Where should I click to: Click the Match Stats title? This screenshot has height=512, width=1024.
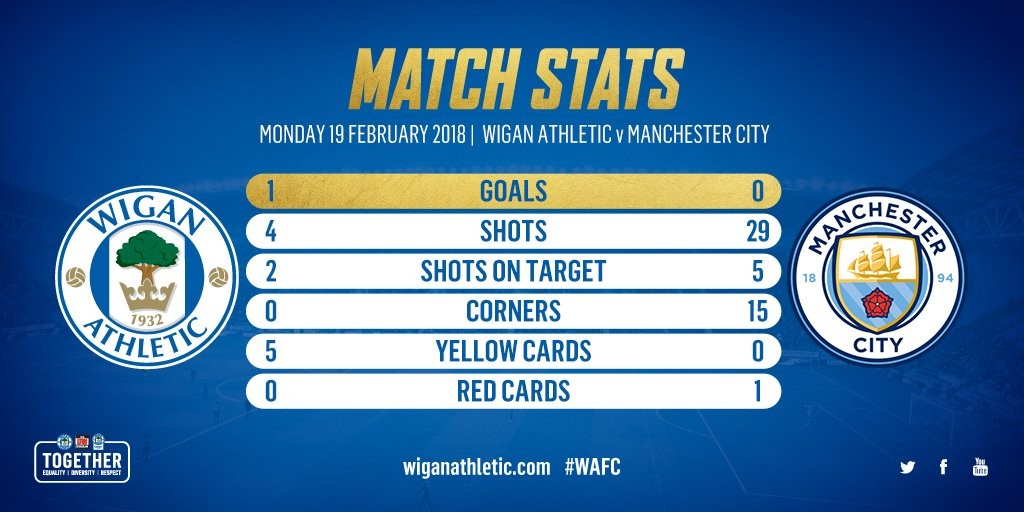[512, 78]
